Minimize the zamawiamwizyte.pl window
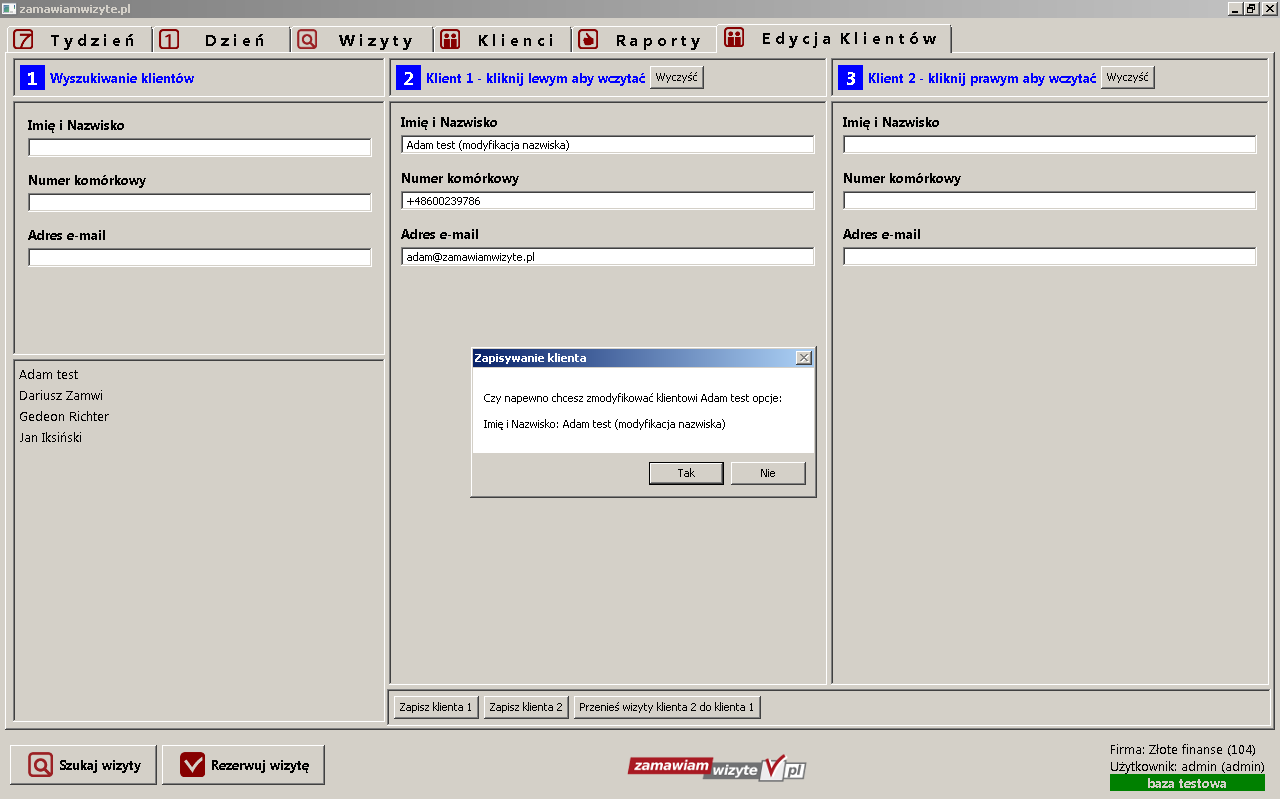The image size is (1280, 800). (x=1236, y=8)
